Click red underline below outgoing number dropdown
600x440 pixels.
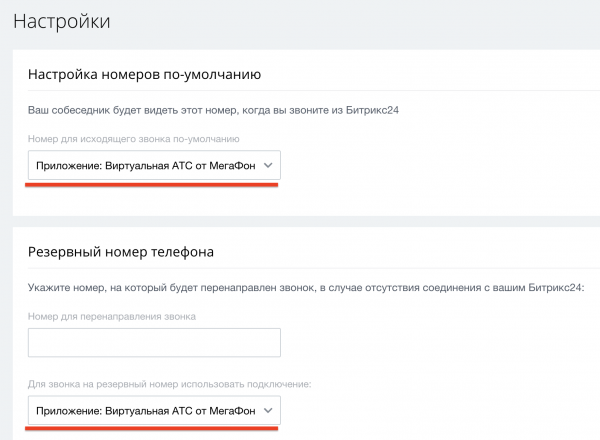pos(152,185)
